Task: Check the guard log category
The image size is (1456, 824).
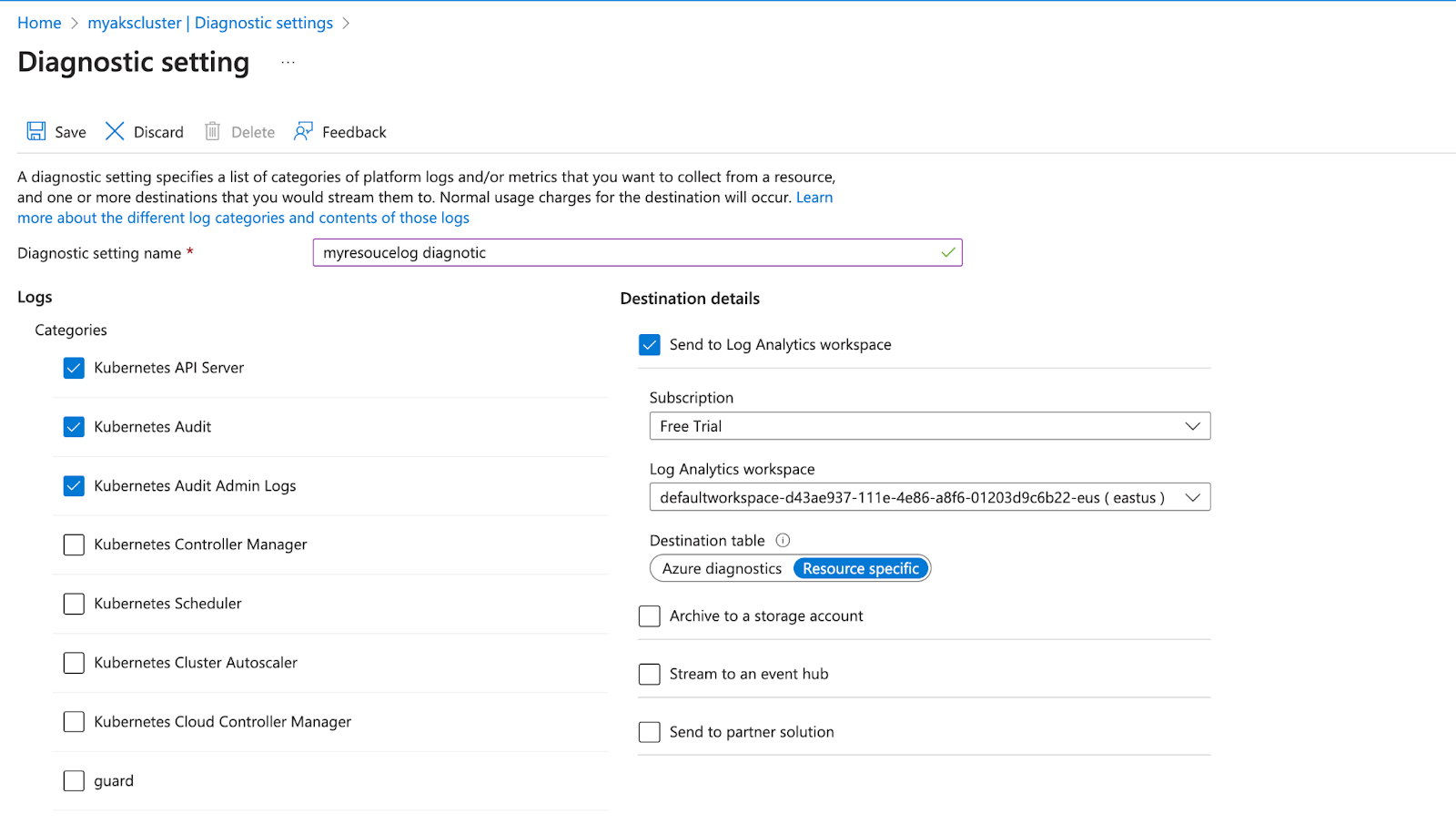Action: [74, 781]
